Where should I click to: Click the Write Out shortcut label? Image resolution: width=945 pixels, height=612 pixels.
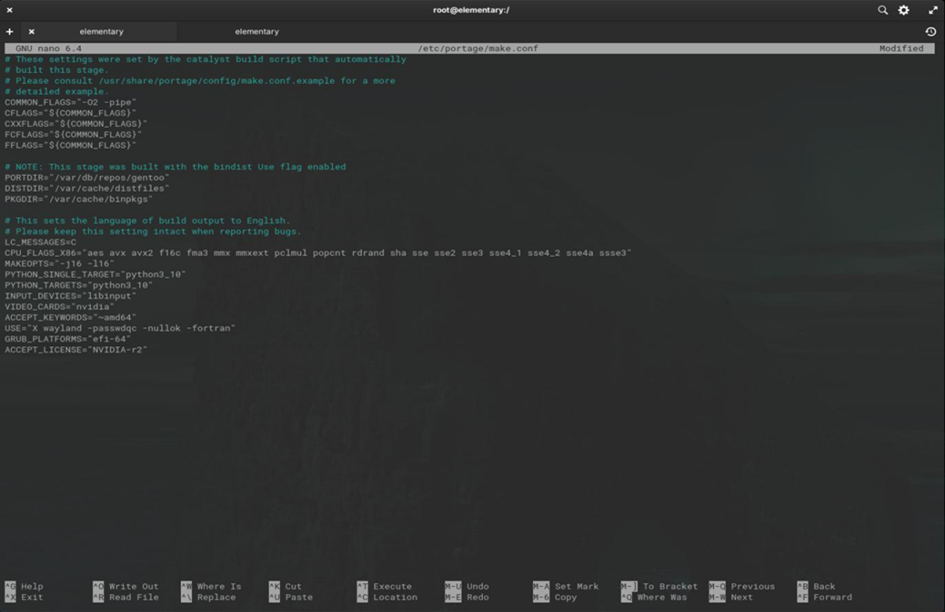click(x=133, y=587)
